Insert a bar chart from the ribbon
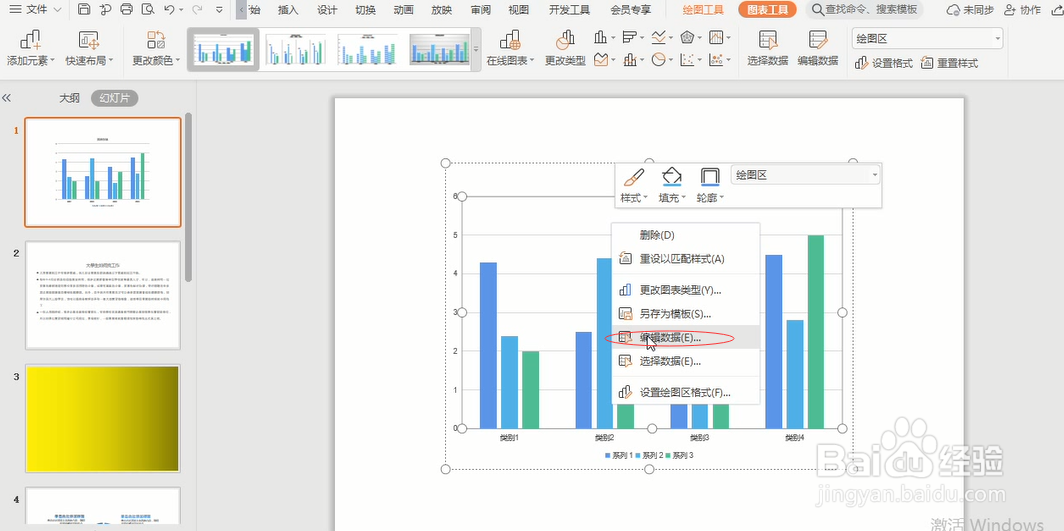This screenshot has height=531, width=1064. click(629, 37)
